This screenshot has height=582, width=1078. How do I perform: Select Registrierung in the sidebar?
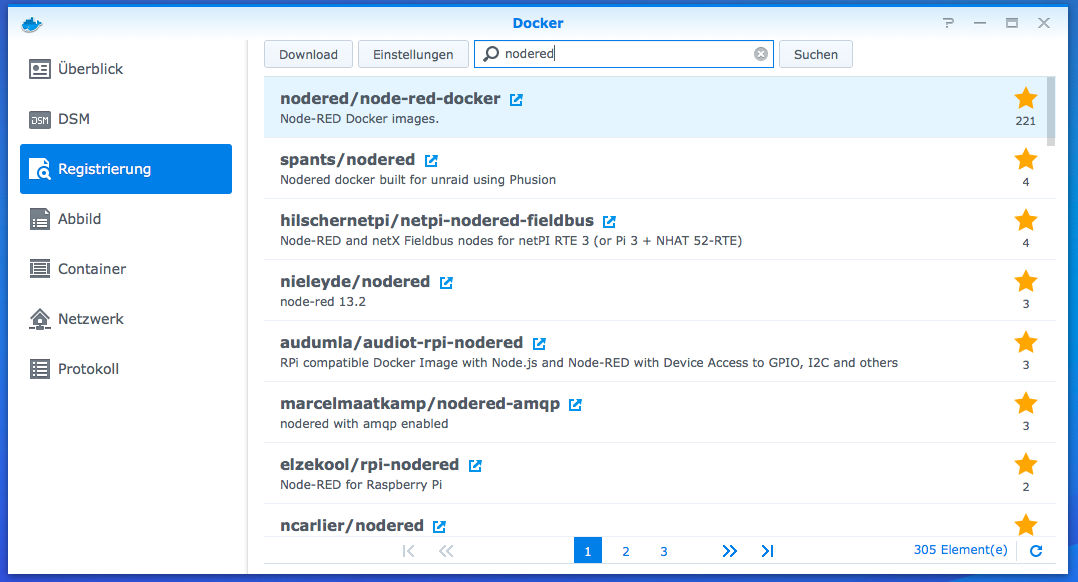click(126, 169)
